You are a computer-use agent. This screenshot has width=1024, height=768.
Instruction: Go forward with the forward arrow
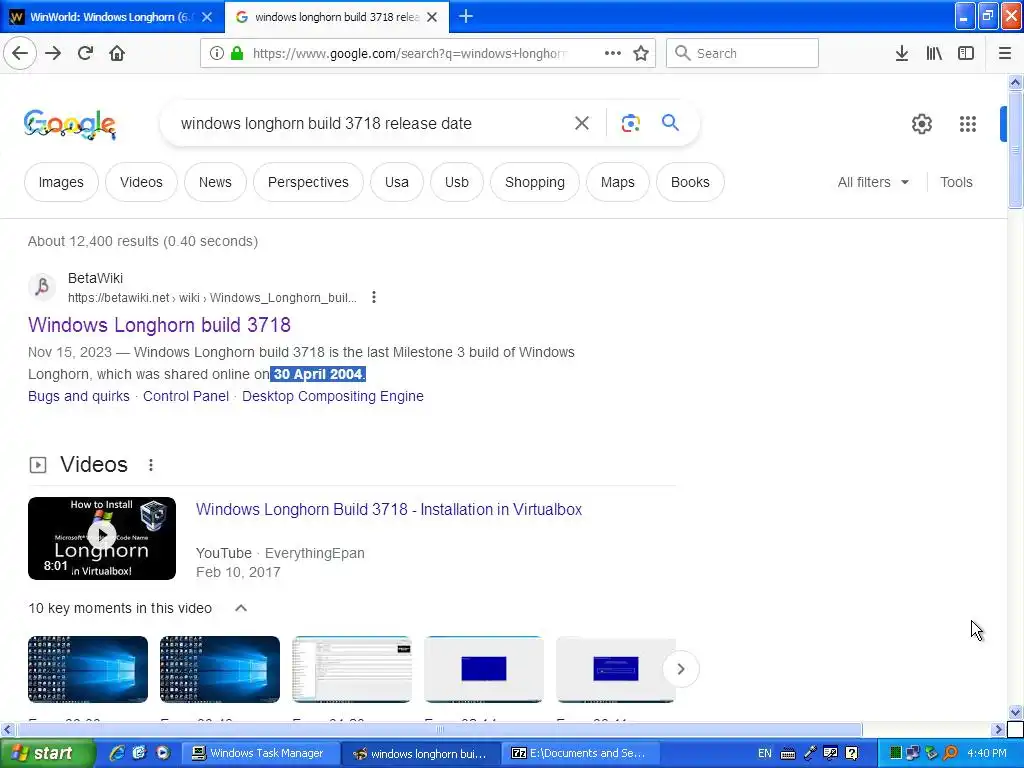[54, 53]
